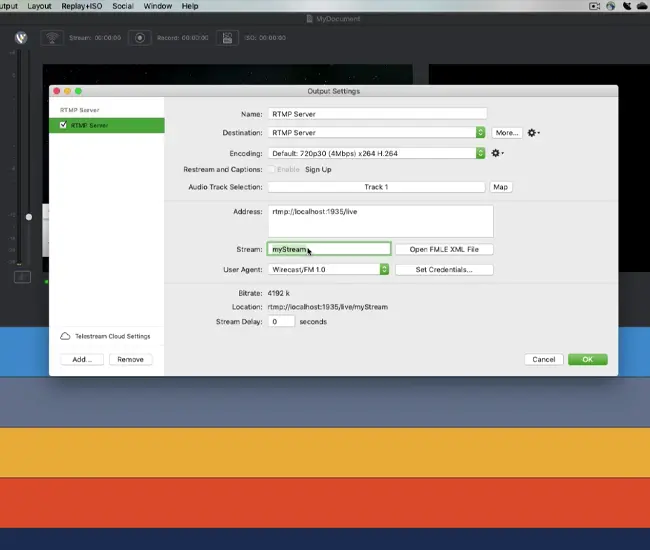The width and height of the screenshot is (650, 550).
Task: Click the Record button icon
Action: pyautogui.click(x=140, y=38)
